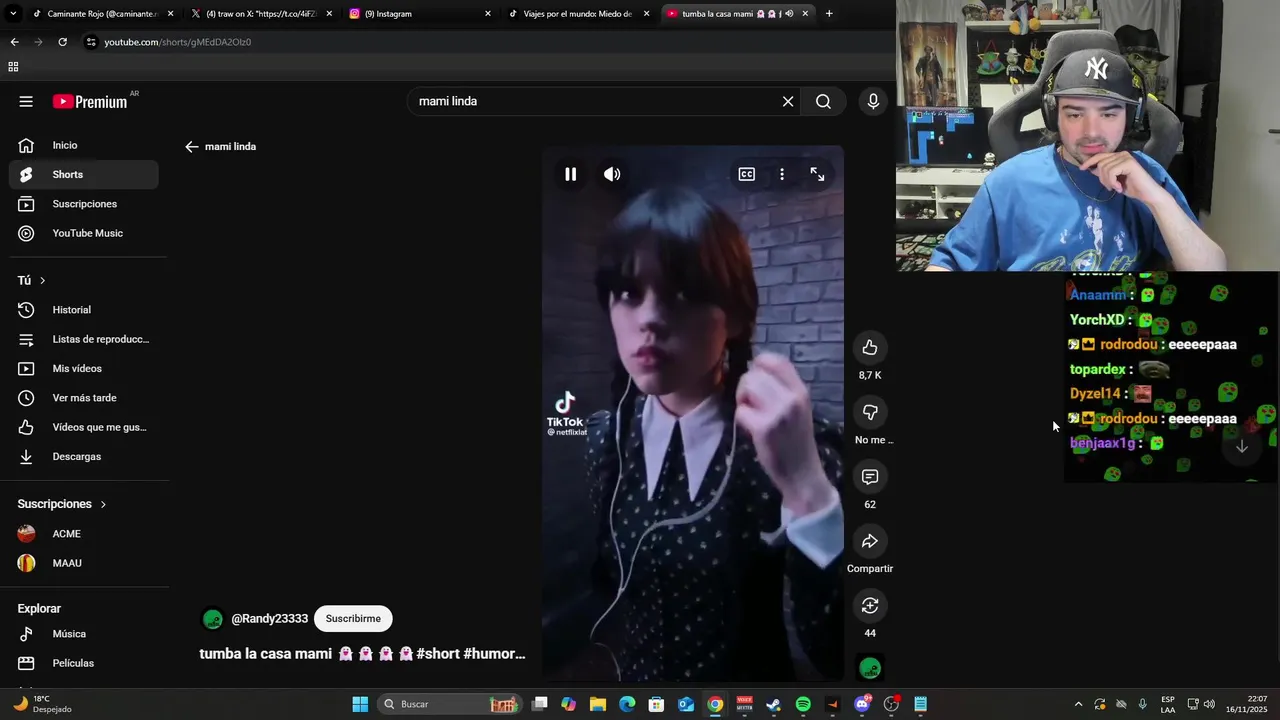The image size is (1280, 720).
Task: Open the browser apps grid icon
Action: (13, 67)
